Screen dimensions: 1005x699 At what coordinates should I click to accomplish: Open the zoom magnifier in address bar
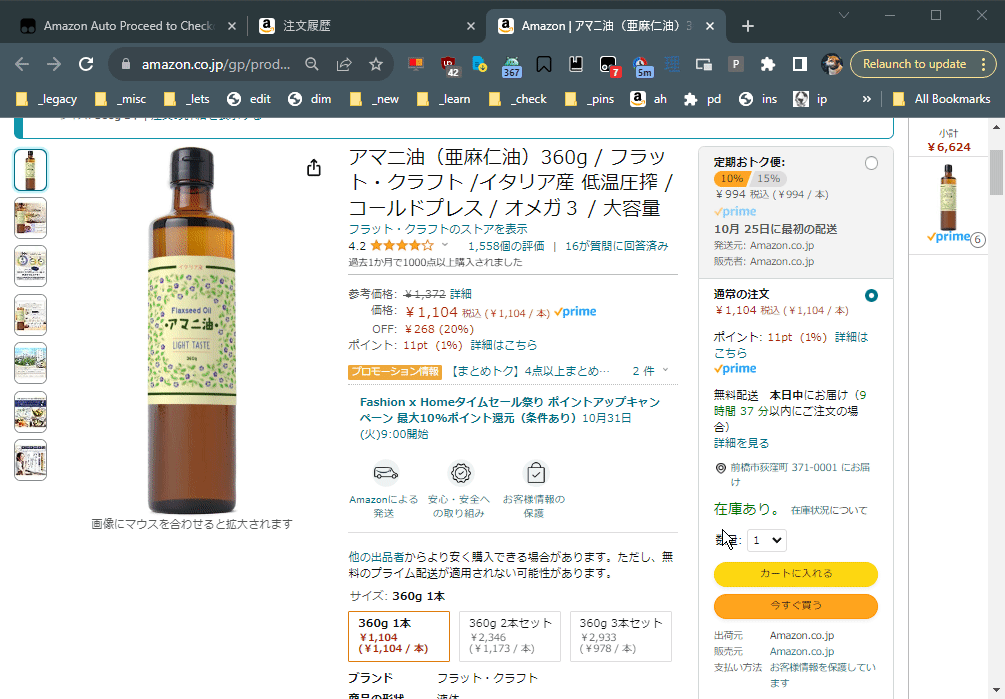(312, 64)
